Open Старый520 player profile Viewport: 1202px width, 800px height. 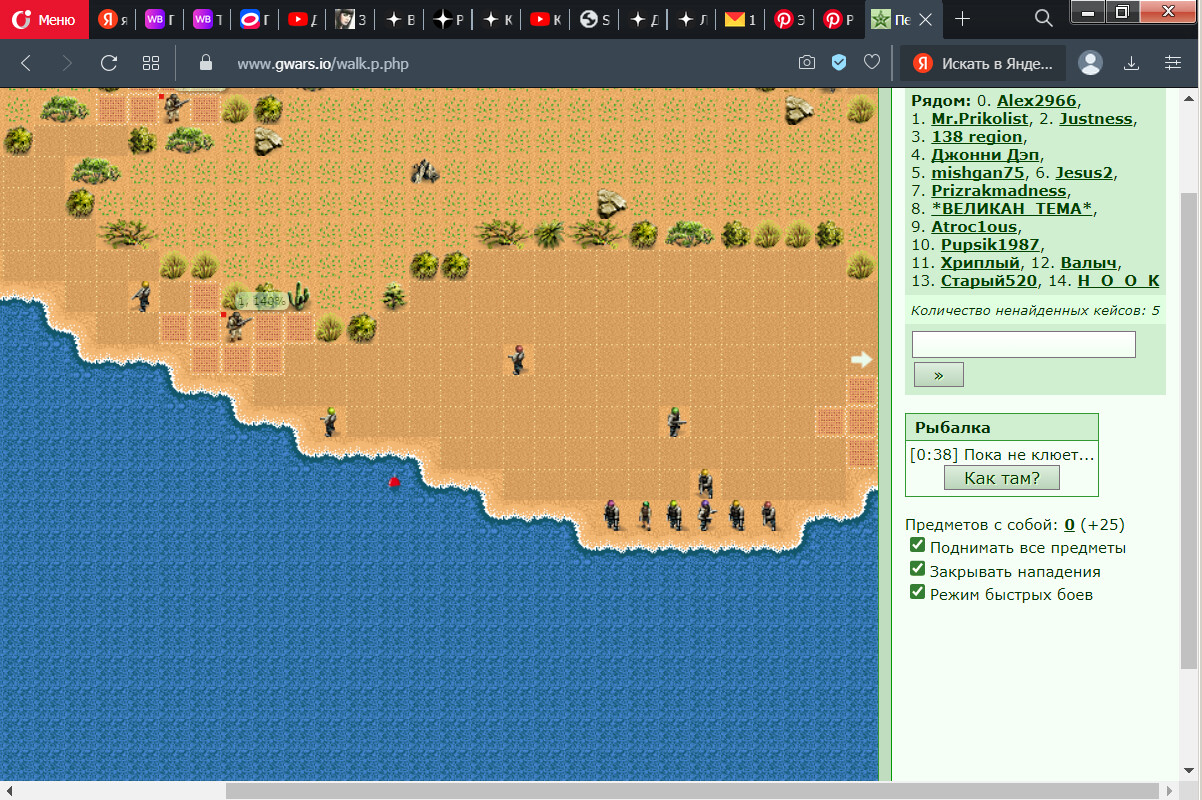click(989, 281)
